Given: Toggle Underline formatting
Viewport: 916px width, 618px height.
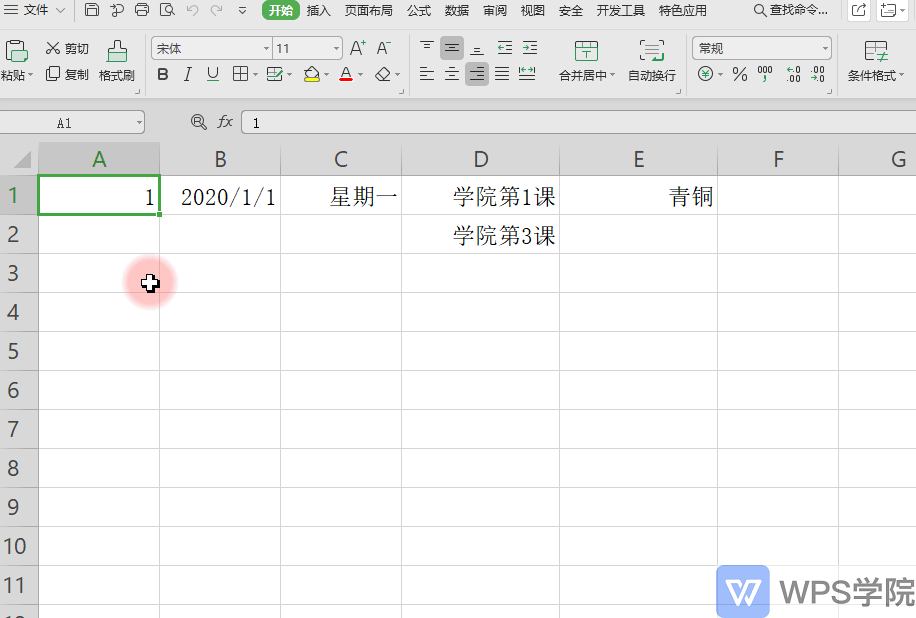Looking at the screenshot, I should click(x=213, y=74).
